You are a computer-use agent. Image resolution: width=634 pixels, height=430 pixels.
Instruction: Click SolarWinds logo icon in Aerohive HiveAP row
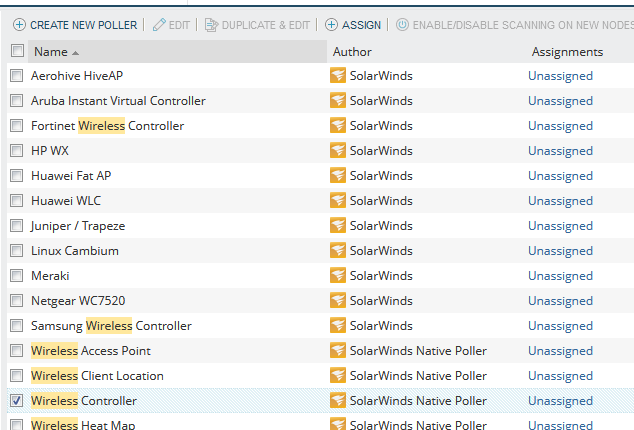pyautogui.click(x=338, y=76)
